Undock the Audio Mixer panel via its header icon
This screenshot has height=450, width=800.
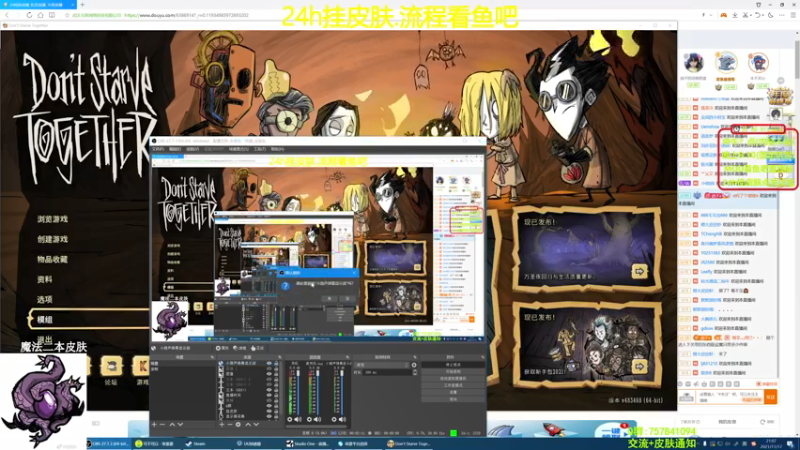coord(347,357)
